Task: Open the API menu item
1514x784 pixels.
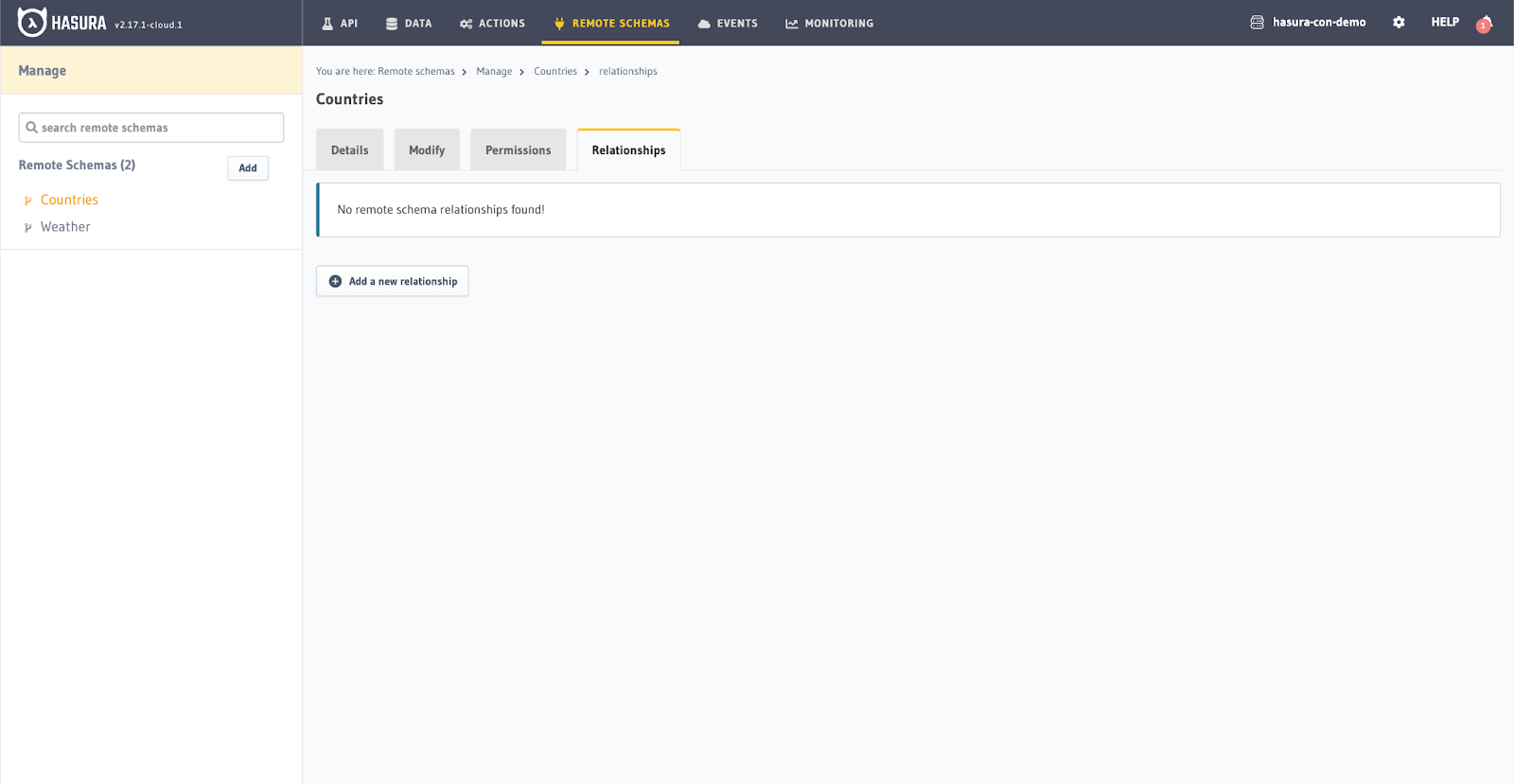Action: pos(340,23)
